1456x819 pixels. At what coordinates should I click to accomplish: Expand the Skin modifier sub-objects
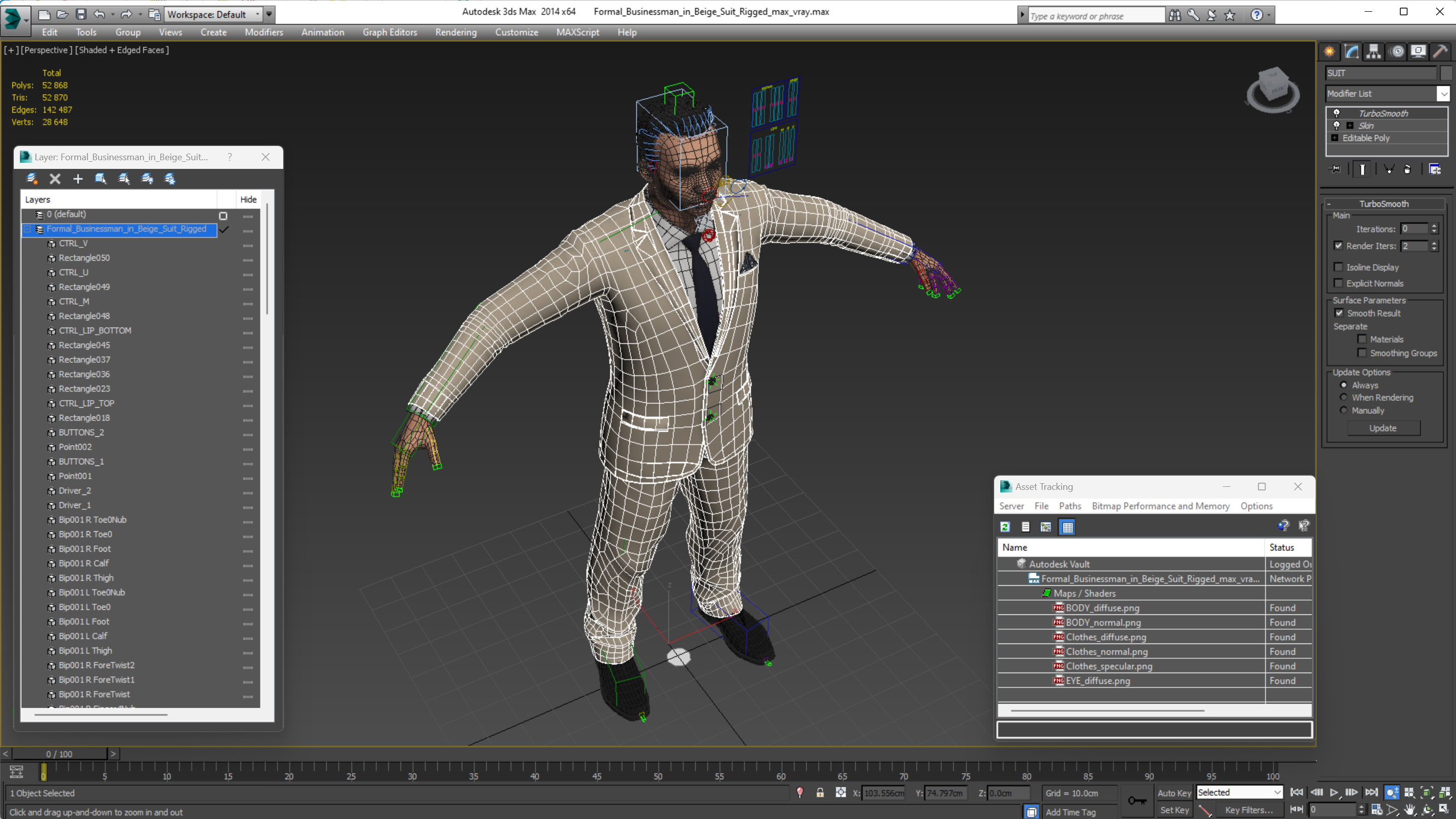coord(1350,126)
